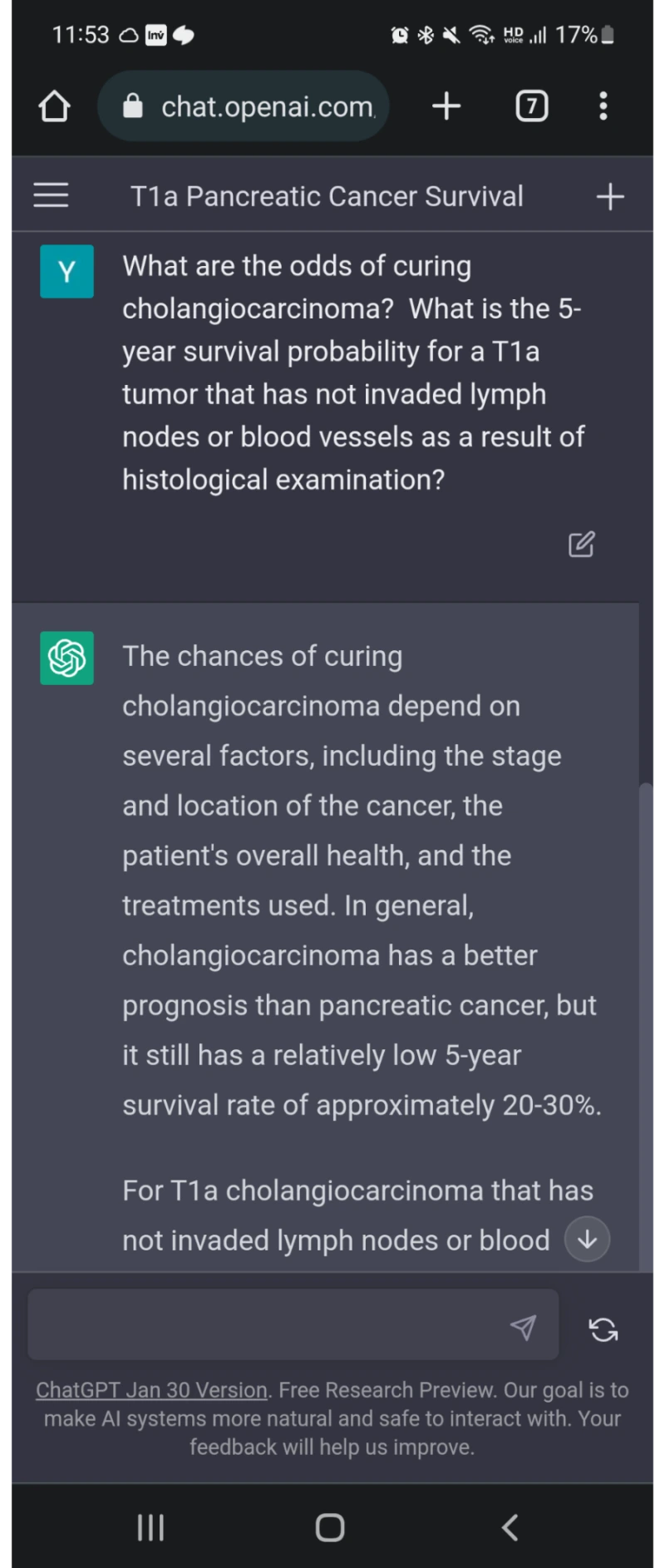Open the ChatGPT sidebar hamburger menu

(x=51, y=196)
